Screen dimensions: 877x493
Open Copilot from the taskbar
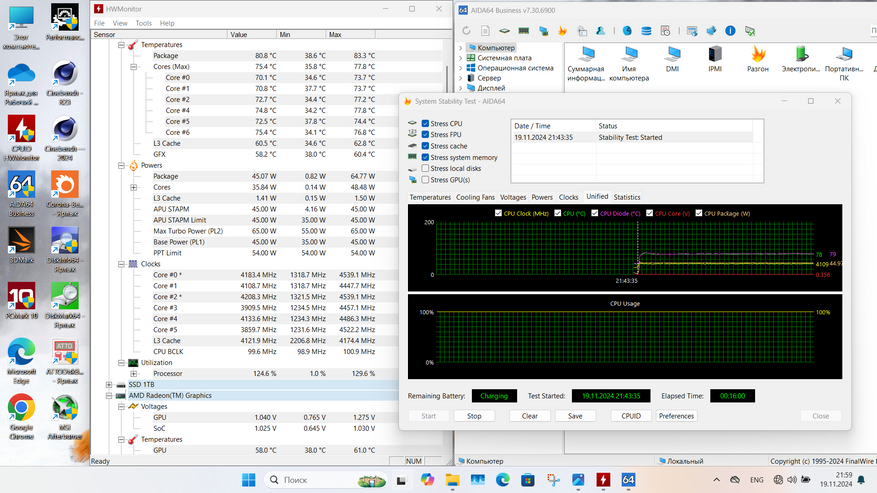[427, 480]
